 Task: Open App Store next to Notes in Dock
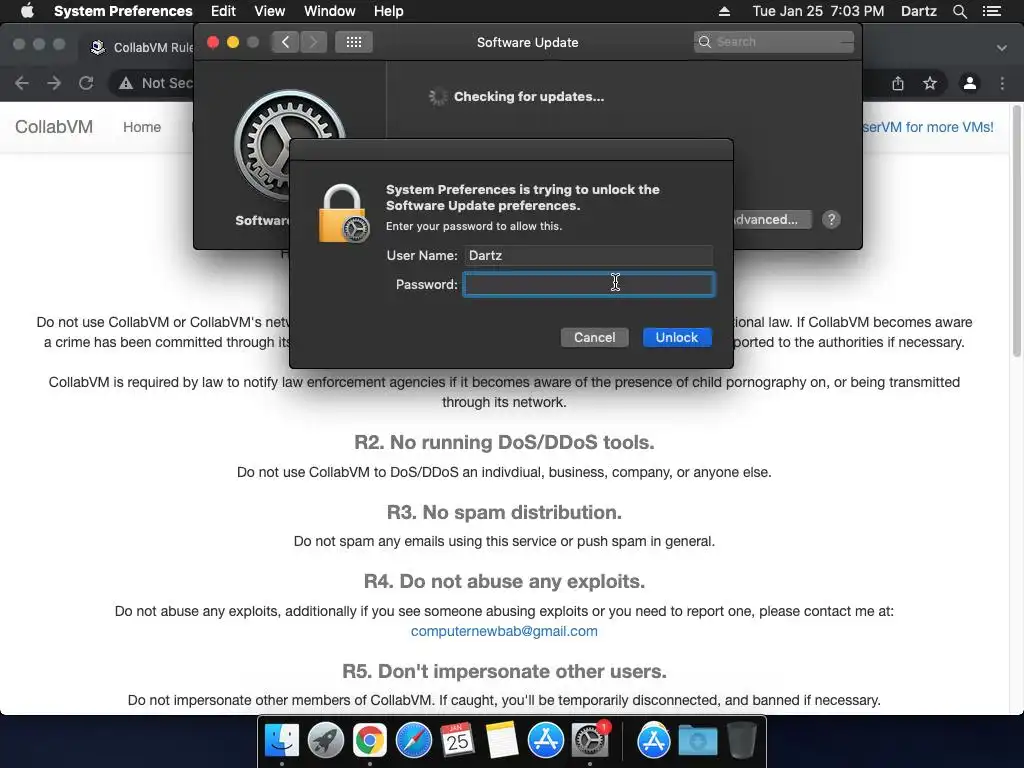(x=546, y=741)
